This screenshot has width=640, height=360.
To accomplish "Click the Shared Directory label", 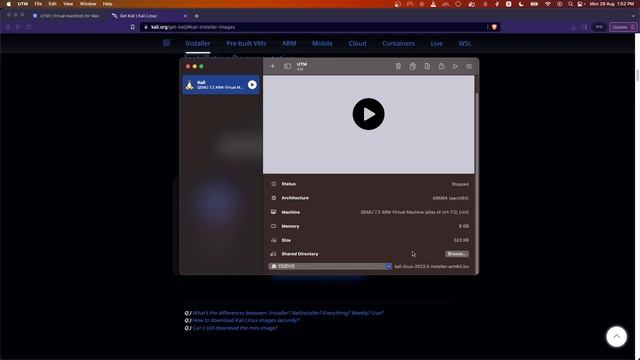I will point(300,254).
